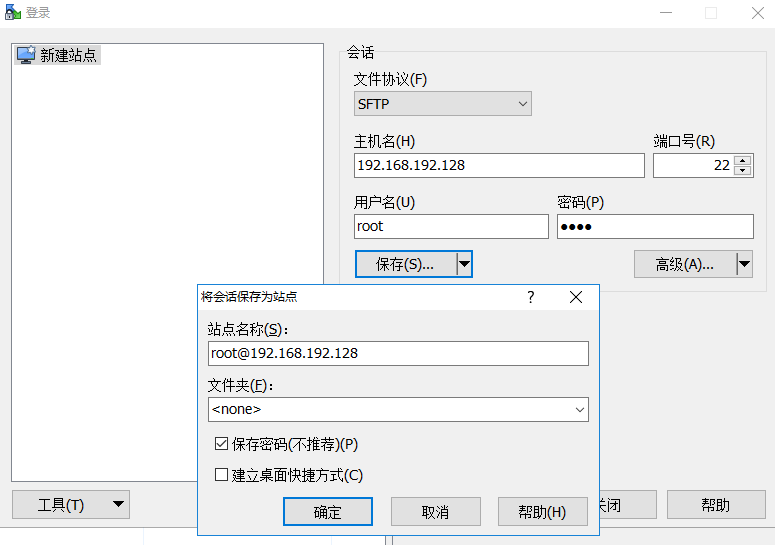Open the 文件夹 <none> combo box
Viewport: 775px width, 545px height.
tap(398, 410)
